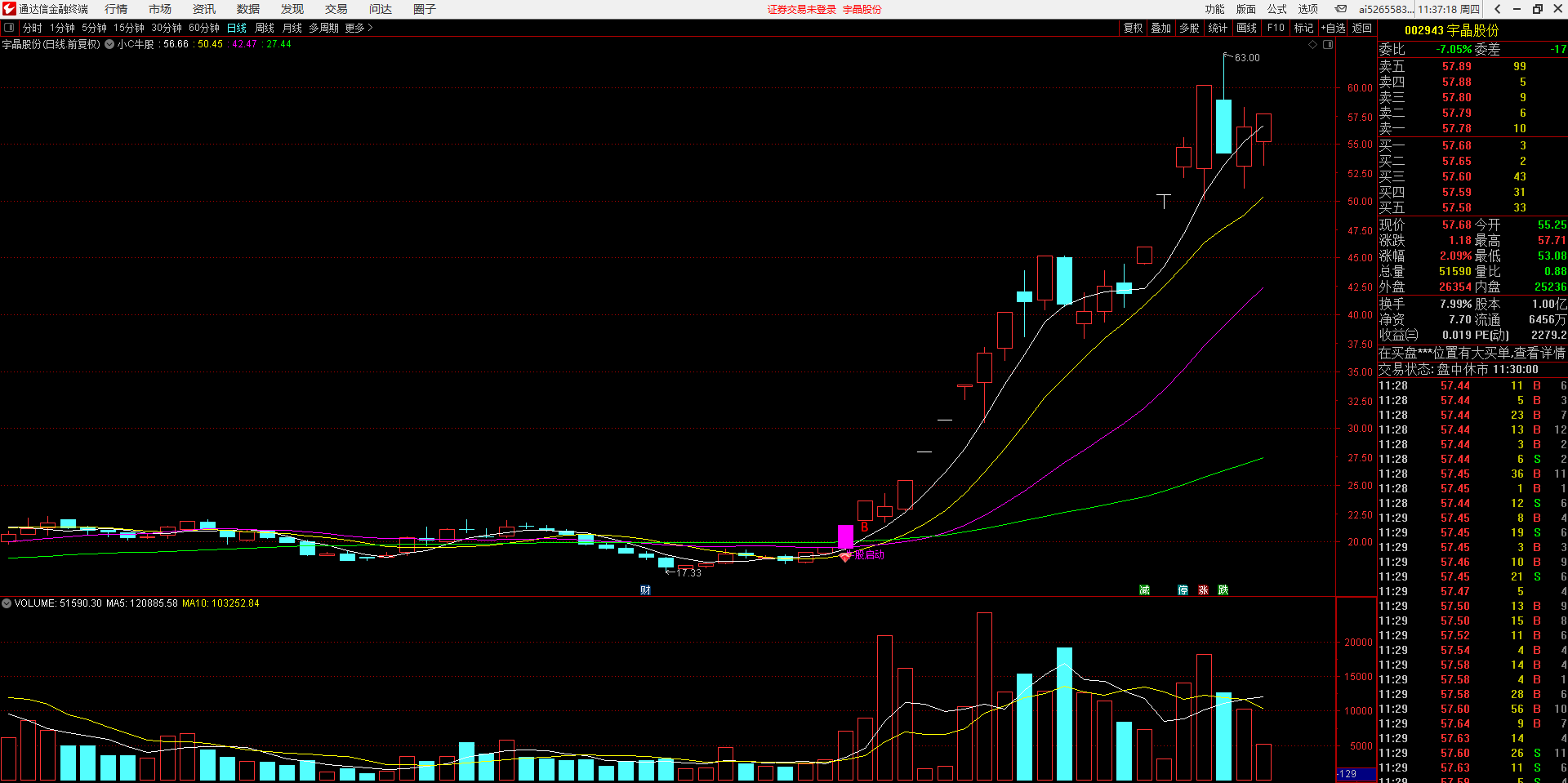Screen dimensions: 1568x783
Task: Switch to 60分钟 chart period
Action: coord(204,28)
